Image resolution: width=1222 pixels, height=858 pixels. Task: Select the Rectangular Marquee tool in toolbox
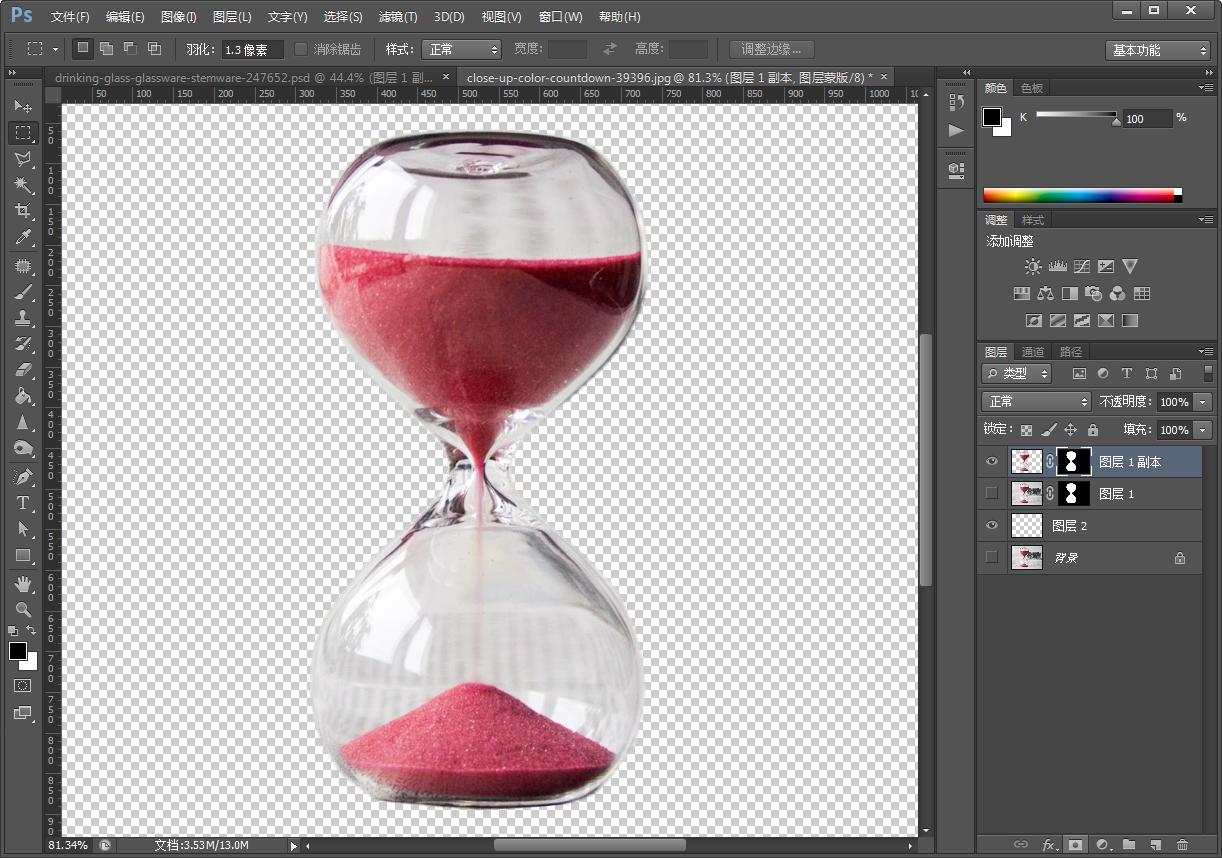(x=23, y=132)
